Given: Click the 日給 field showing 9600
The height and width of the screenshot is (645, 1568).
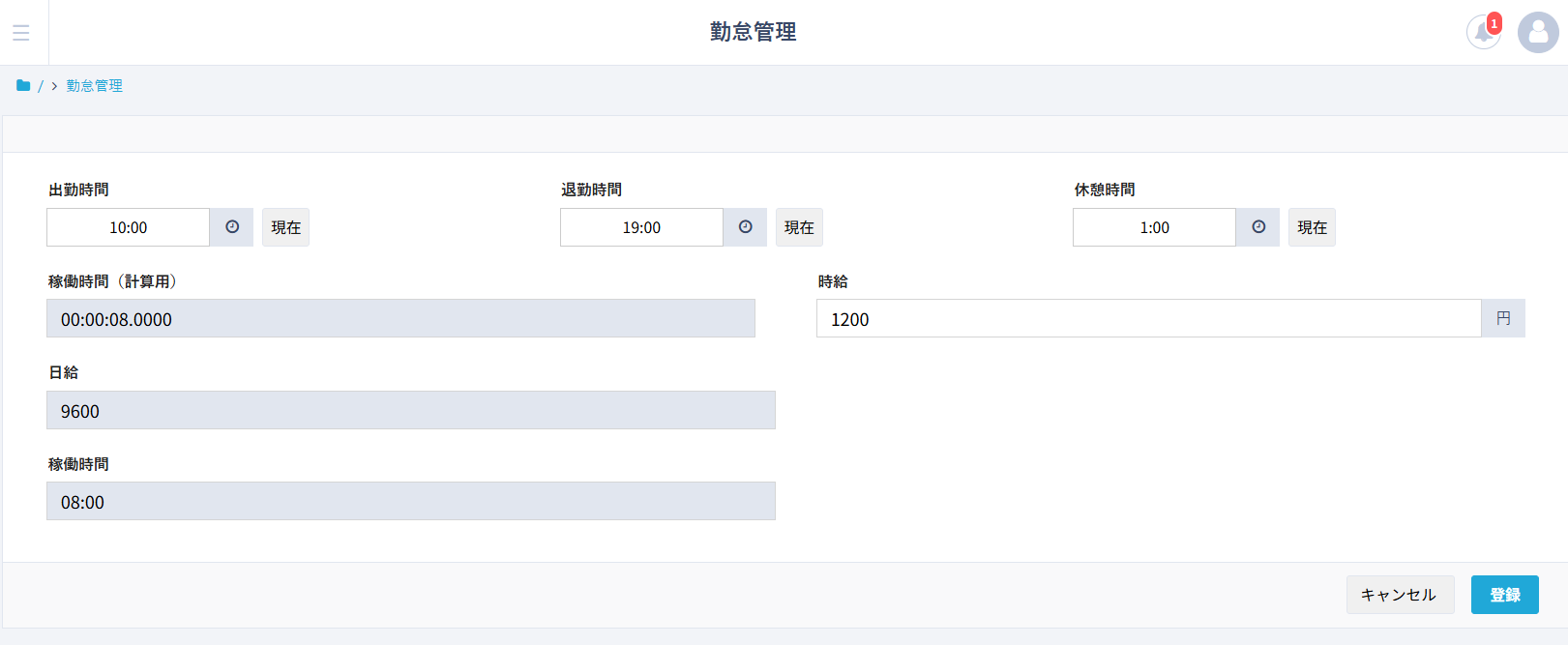Looking at the screenshot, I should coord(410,411).
